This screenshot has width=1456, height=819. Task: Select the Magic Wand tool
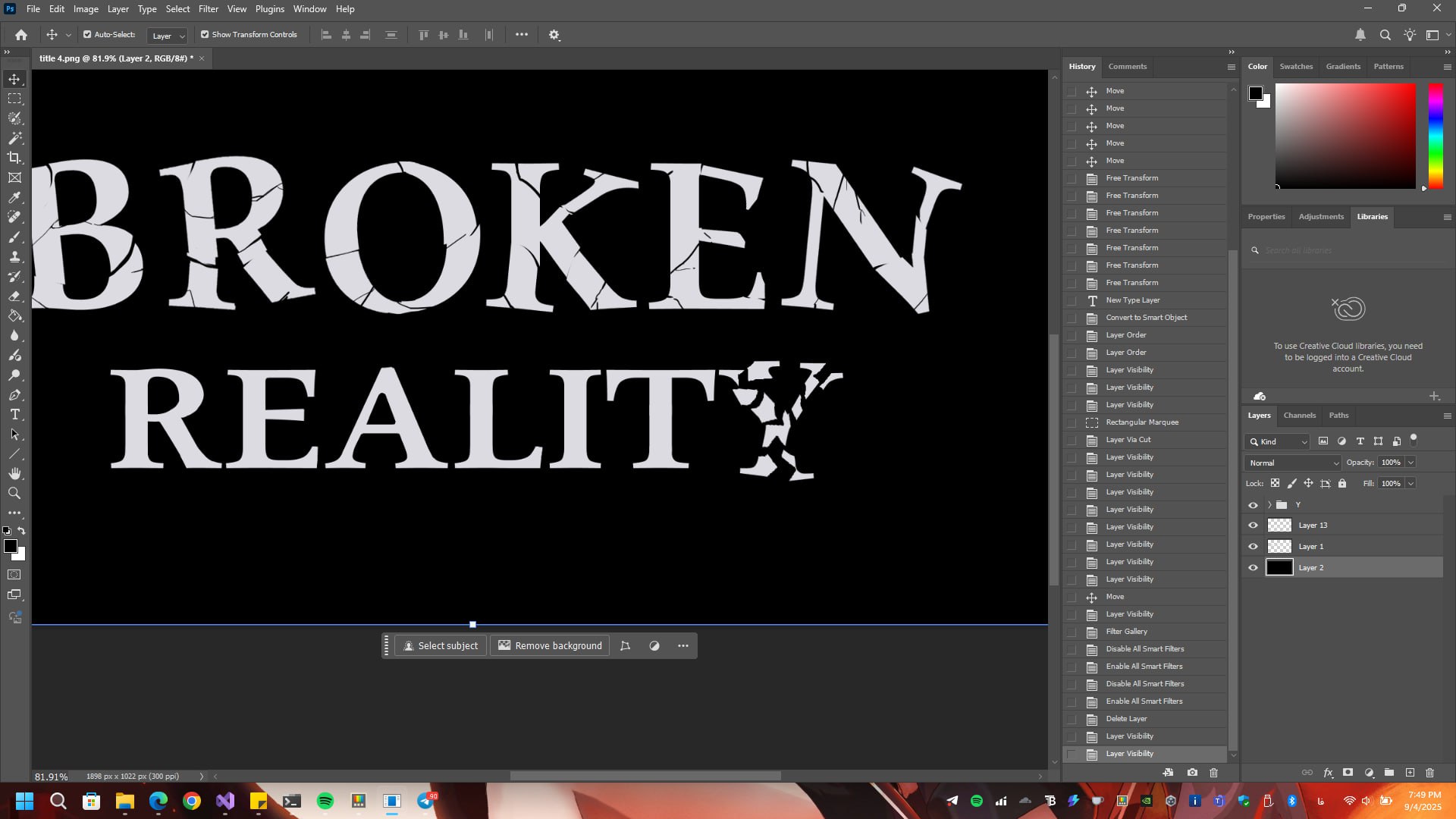pos(14,138)
